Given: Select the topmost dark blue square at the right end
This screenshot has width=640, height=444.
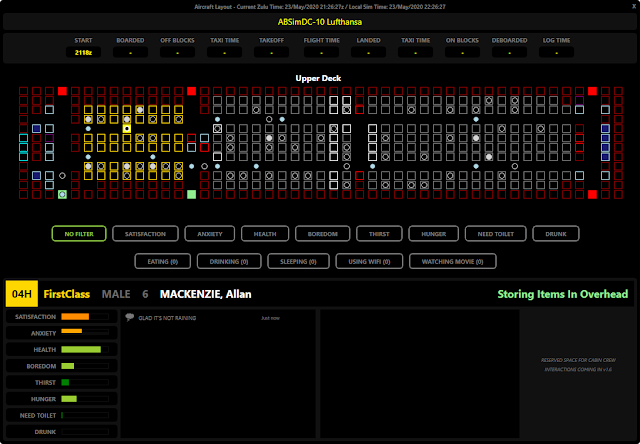Looking at the screenshot, I should click(605, 129).
